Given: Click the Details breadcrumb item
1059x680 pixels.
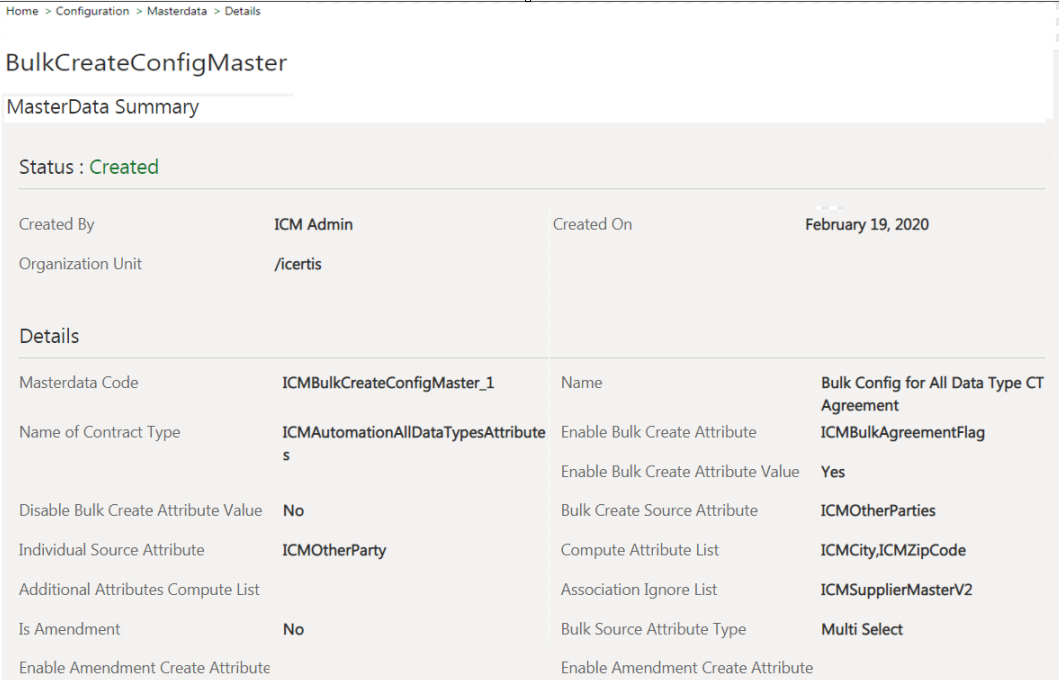Looking at the screenshot, I should click(242, 11).
